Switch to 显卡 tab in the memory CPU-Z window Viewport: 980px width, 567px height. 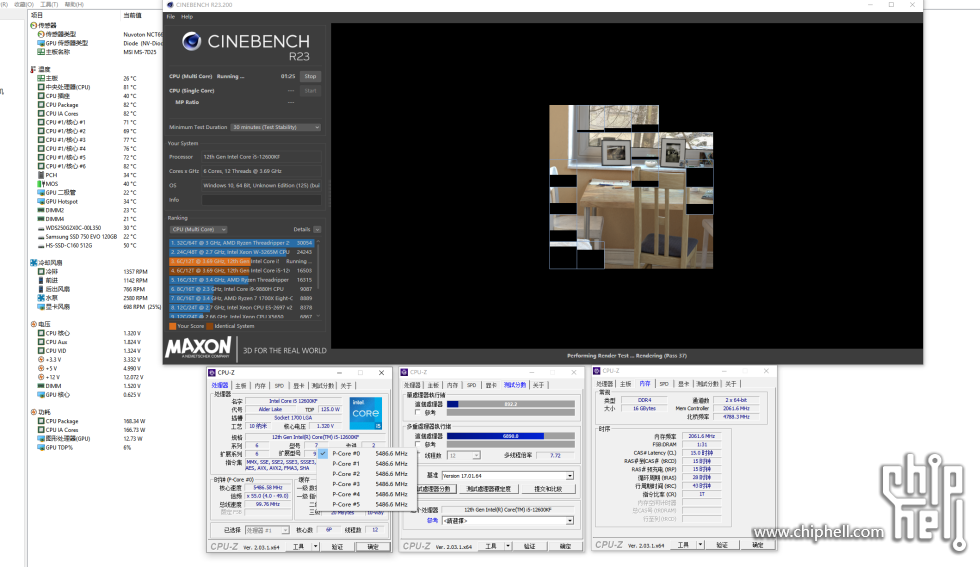[684, 384]
